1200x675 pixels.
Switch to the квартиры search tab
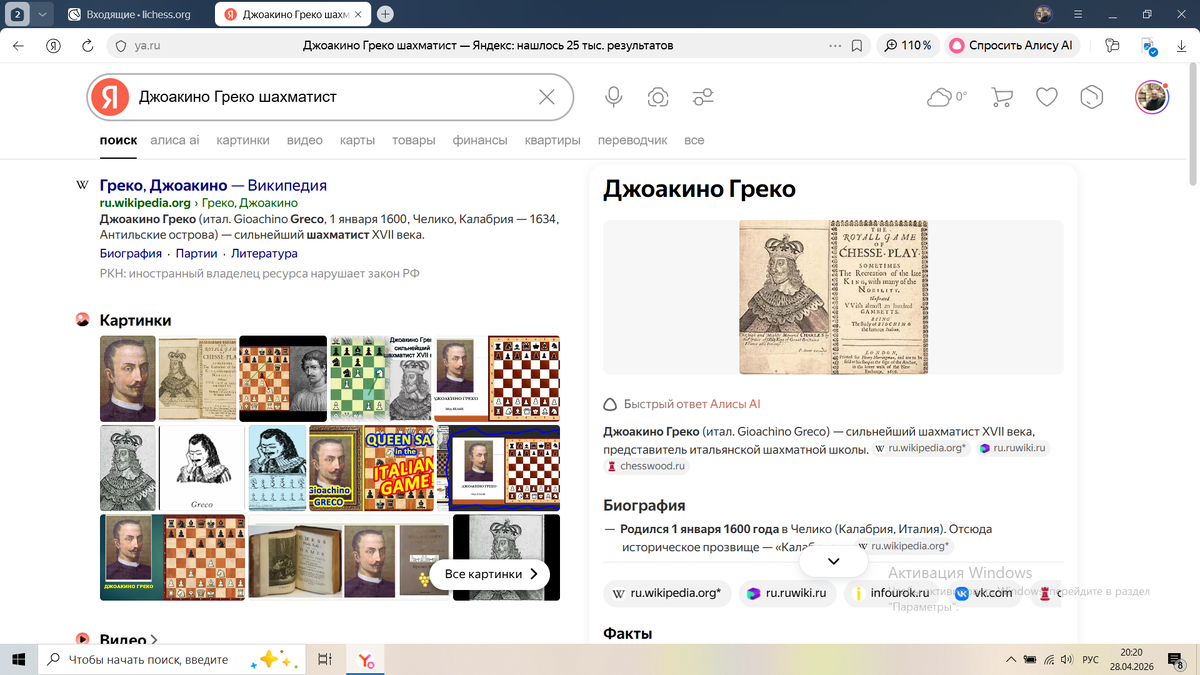coord(553,140)
